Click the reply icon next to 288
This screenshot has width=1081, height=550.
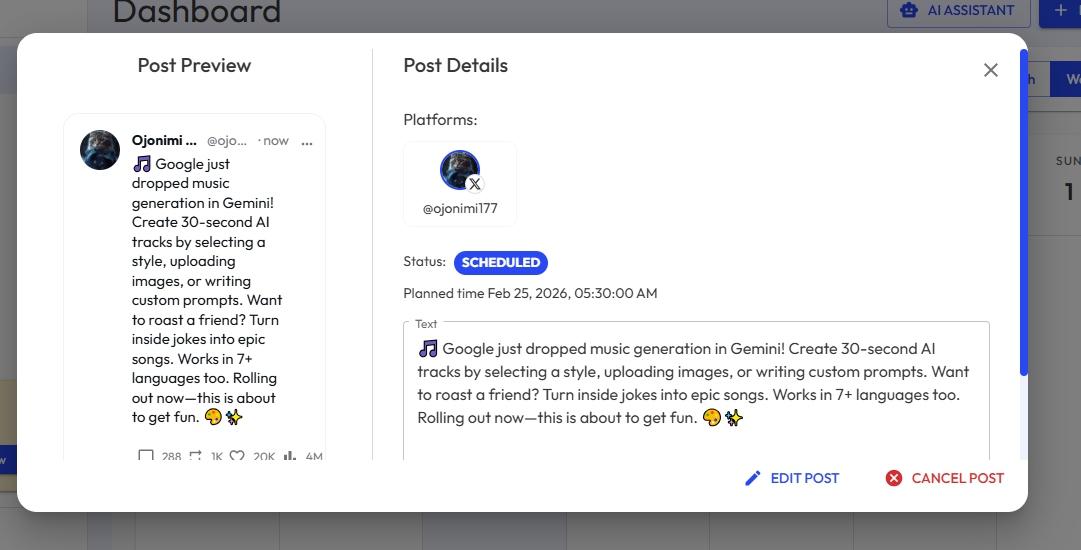tap(145, 456)
